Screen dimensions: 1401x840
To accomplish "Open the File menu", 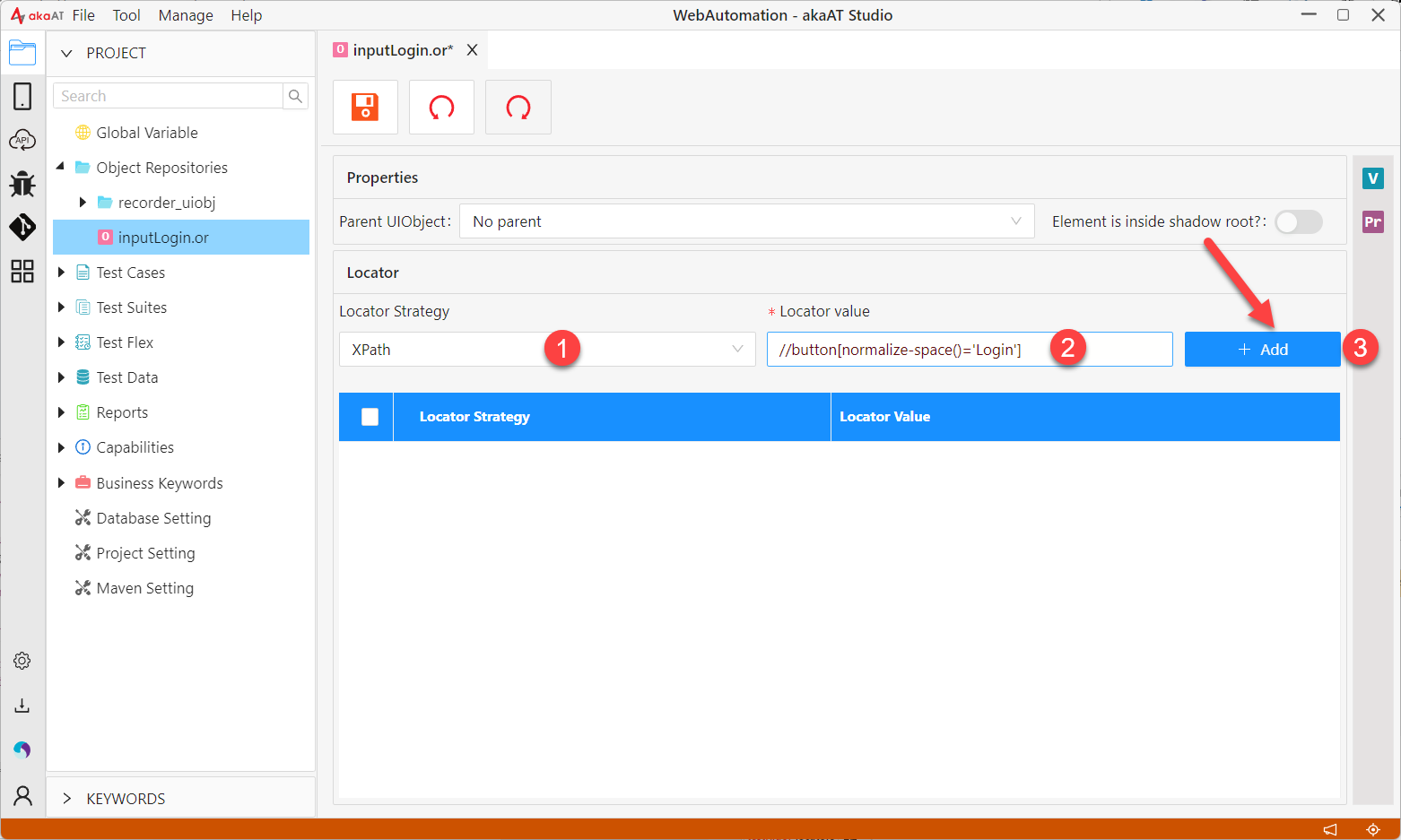I will 83,15.
